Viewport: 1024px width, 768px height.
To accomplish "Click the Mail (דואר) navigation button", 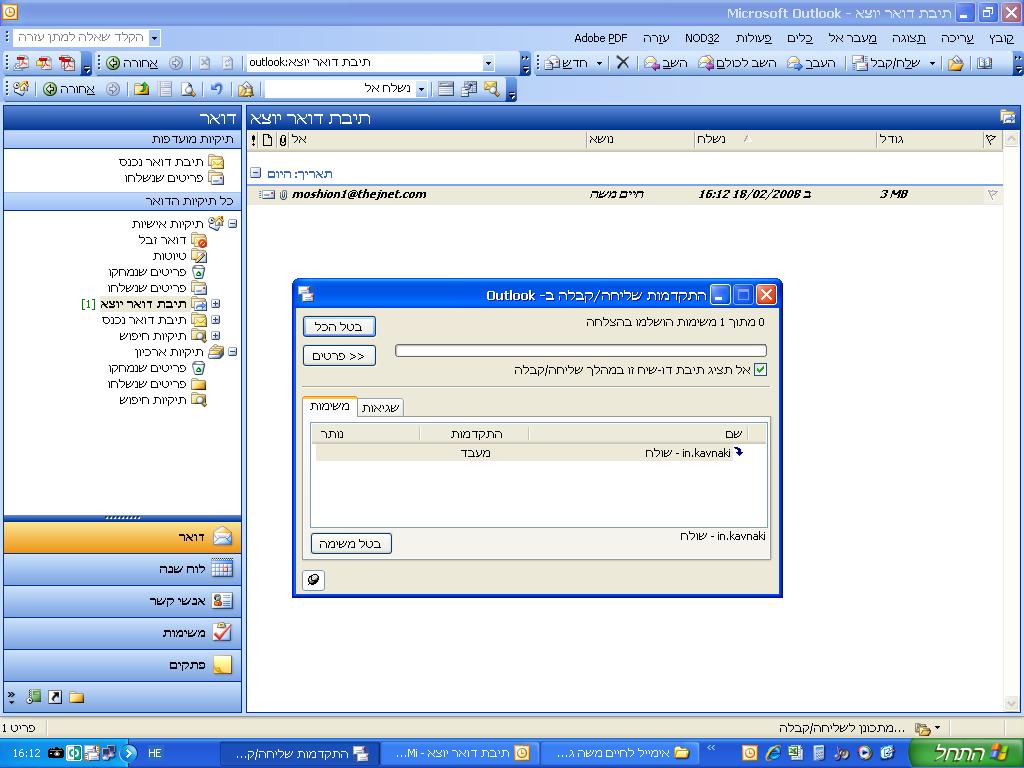I will click(122, 537).
